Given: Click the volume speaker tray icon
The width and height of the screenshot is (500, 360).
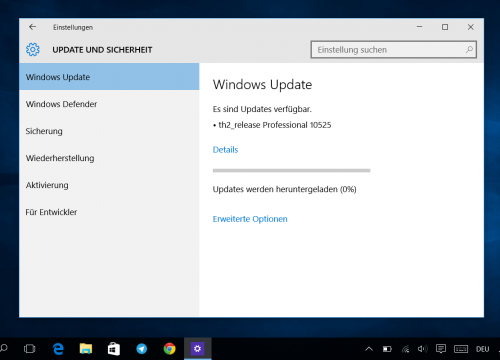Looking at the screenshot, I should coord(422,349).
